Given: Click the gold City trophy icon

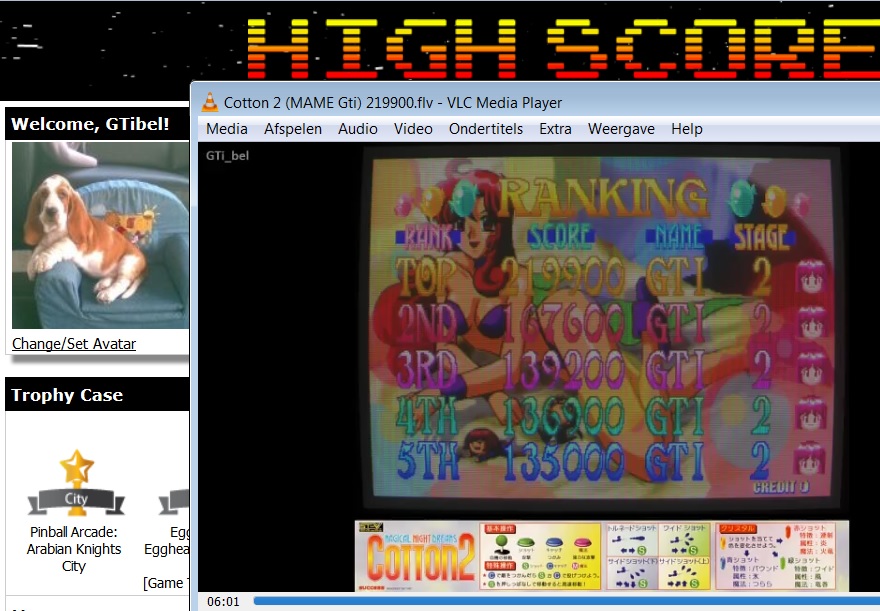Looking at the screenshot, I should pyautogui.click(x=76, y=483).
